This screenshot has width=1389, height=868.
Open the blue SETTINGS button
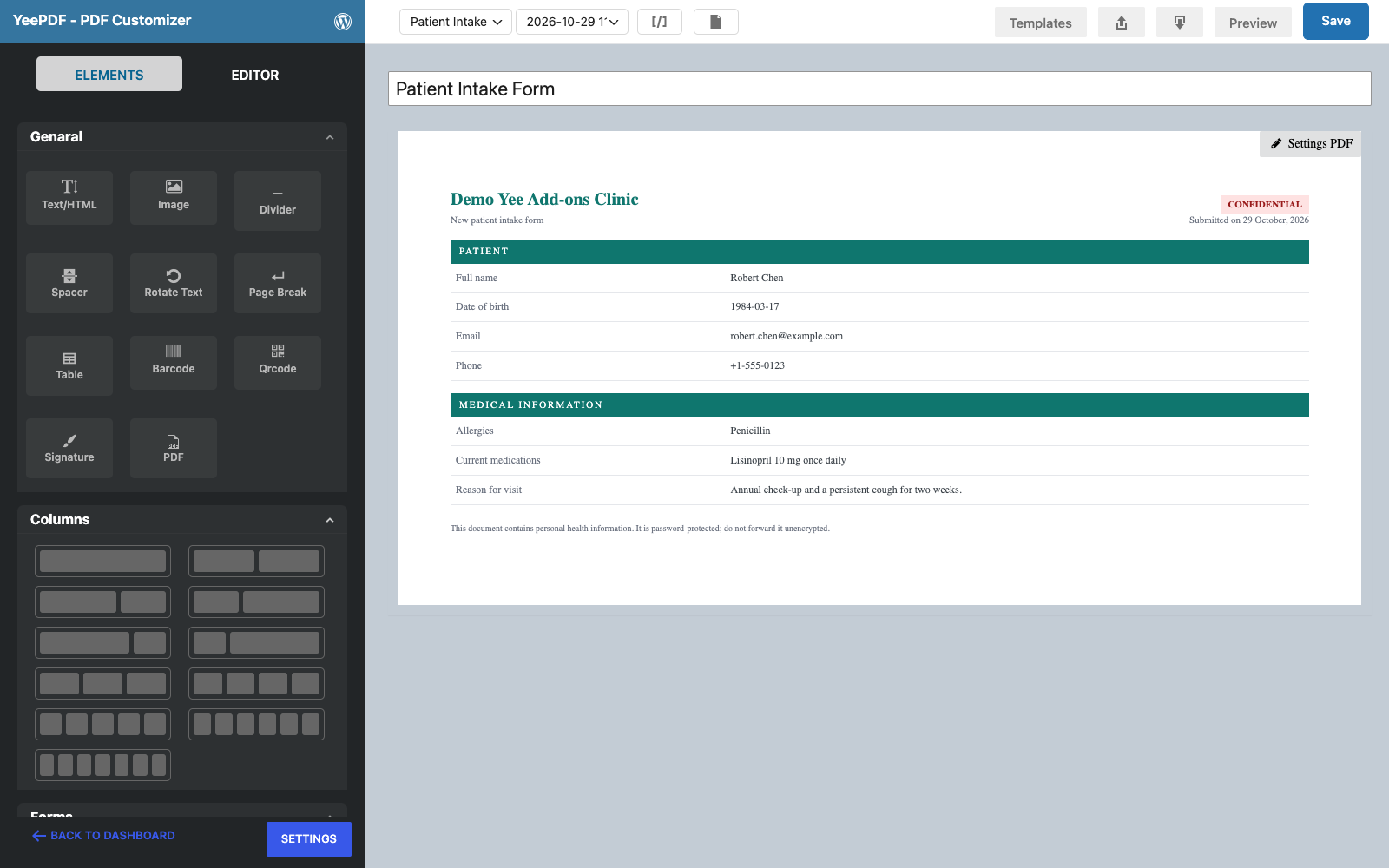[309, 839]
